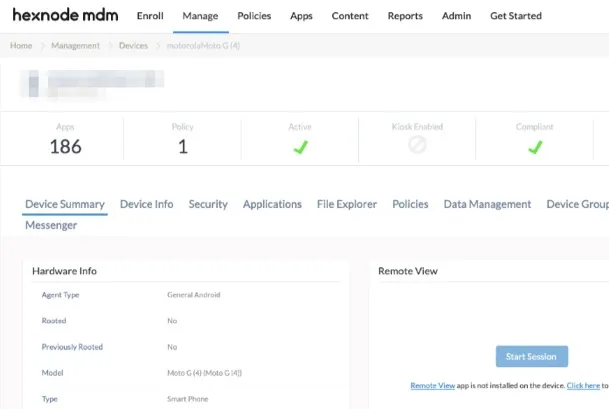
Task: Open the Data Management tab
Action: (x=487, y=204)
